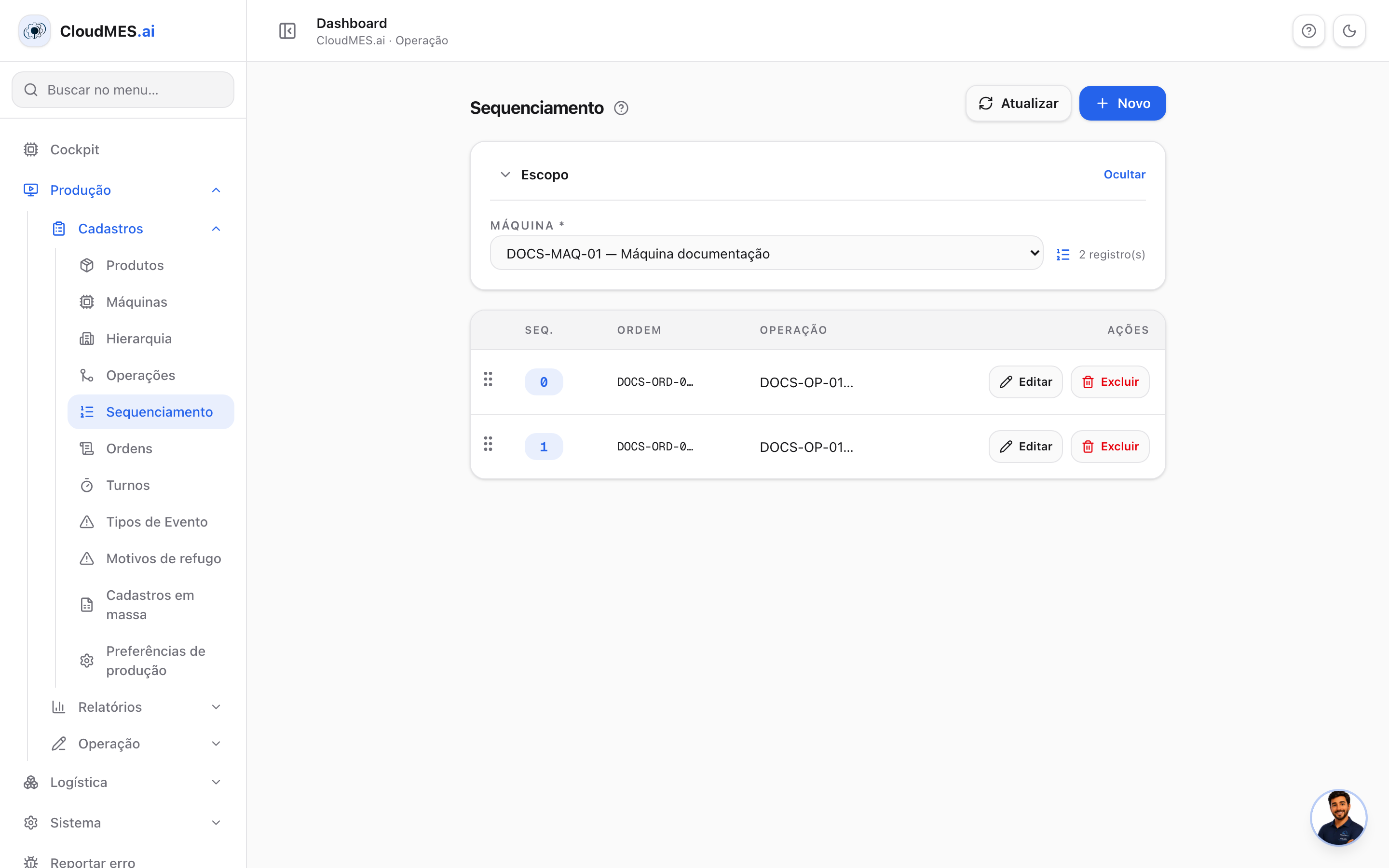The height and width of the screenshot is (868, 1389).
Task: Open Cockpit from the sidebar
Action: pos(123,149)
